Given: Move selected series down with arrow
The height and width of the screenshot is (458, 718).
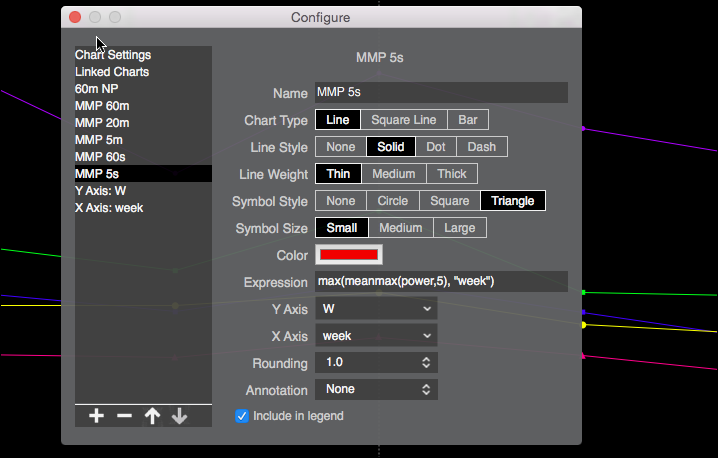Looking at the screenshot, I should [180, 416].
